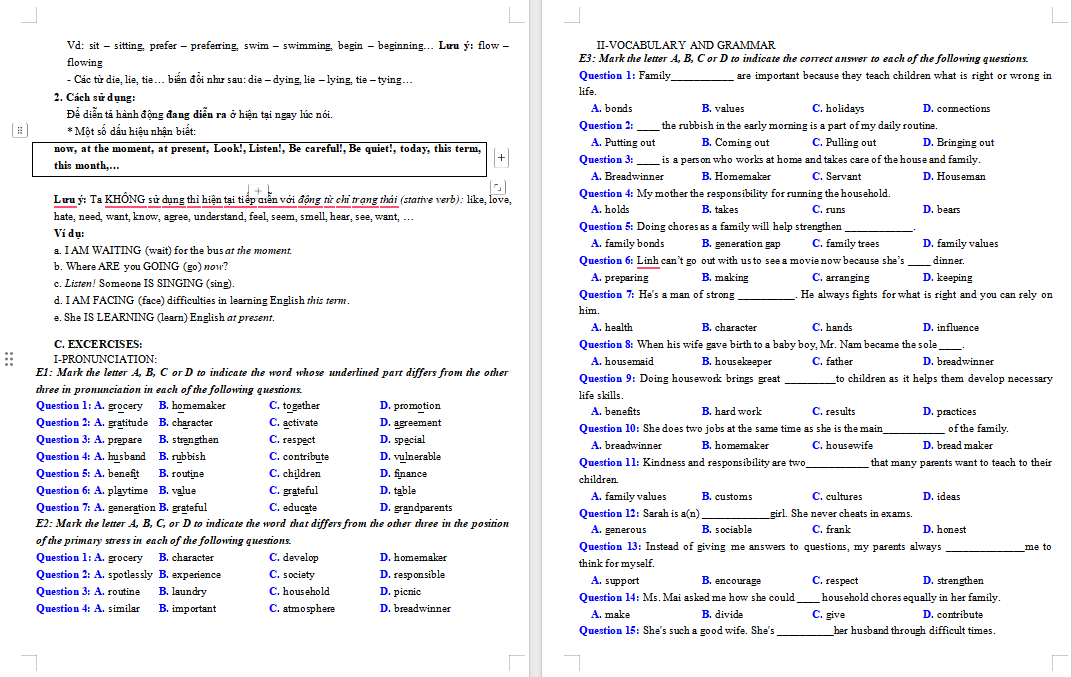The height and width of the screenshot is (677, 1072).
Task: Click the six-dot drag handle beside I-PRONUNCIATION
Action: 9,359
